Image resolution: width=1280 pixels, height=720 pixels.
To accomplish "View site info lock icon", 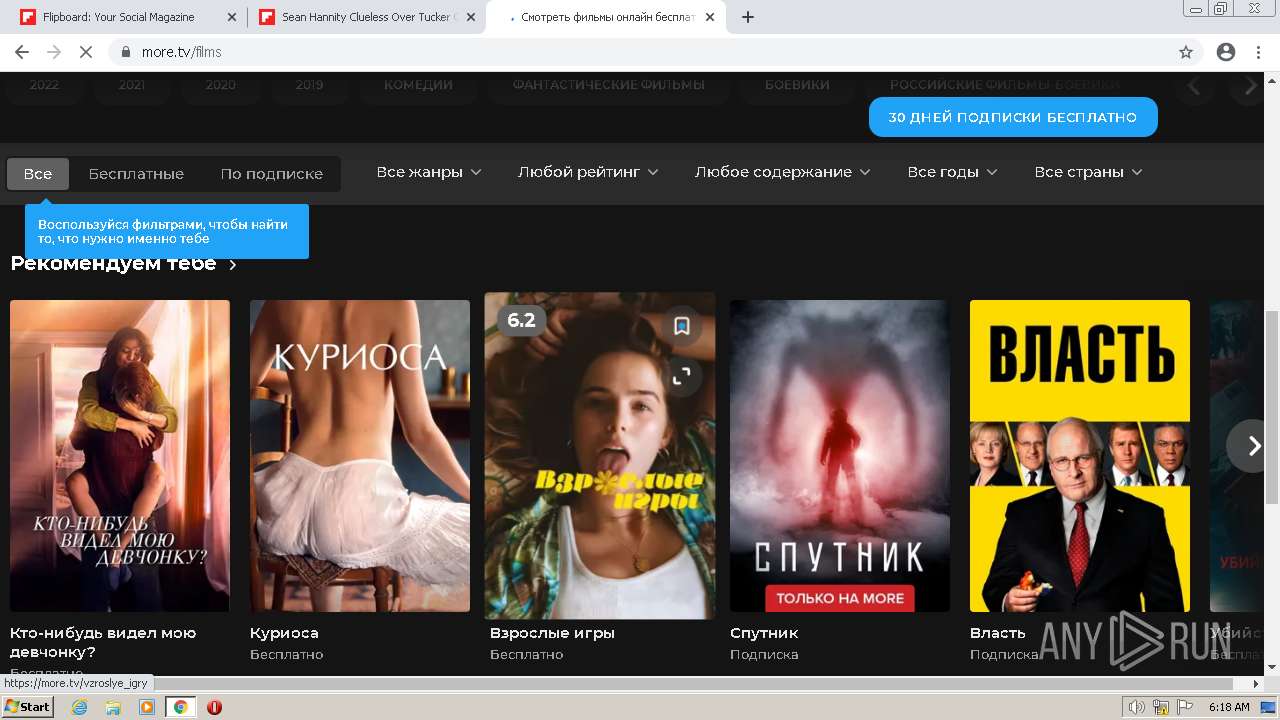I will pos(126,52).
